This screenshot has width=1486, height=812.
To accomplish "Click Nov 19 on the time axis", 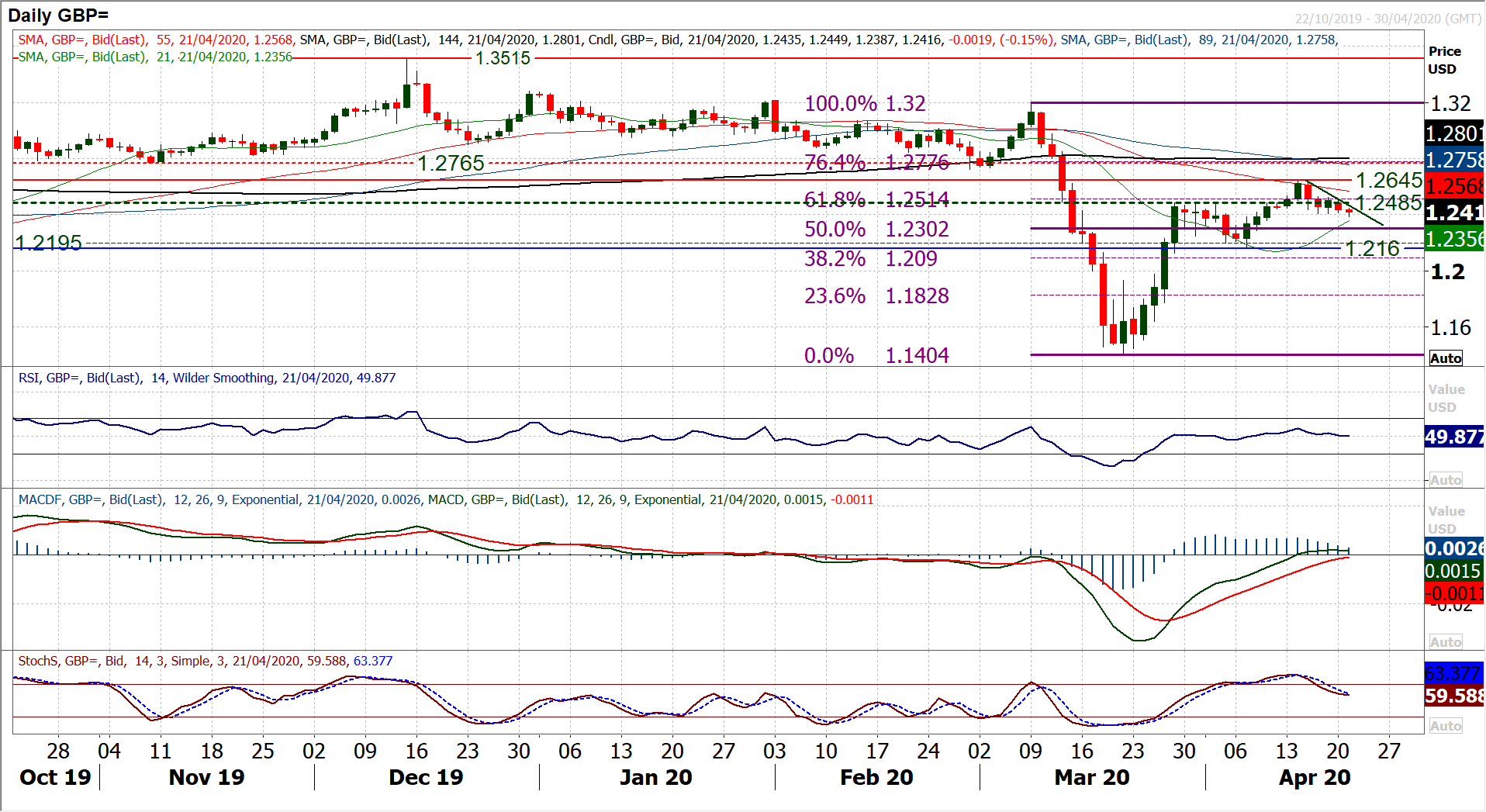I will pyautogui.click(x=206, y=777).
